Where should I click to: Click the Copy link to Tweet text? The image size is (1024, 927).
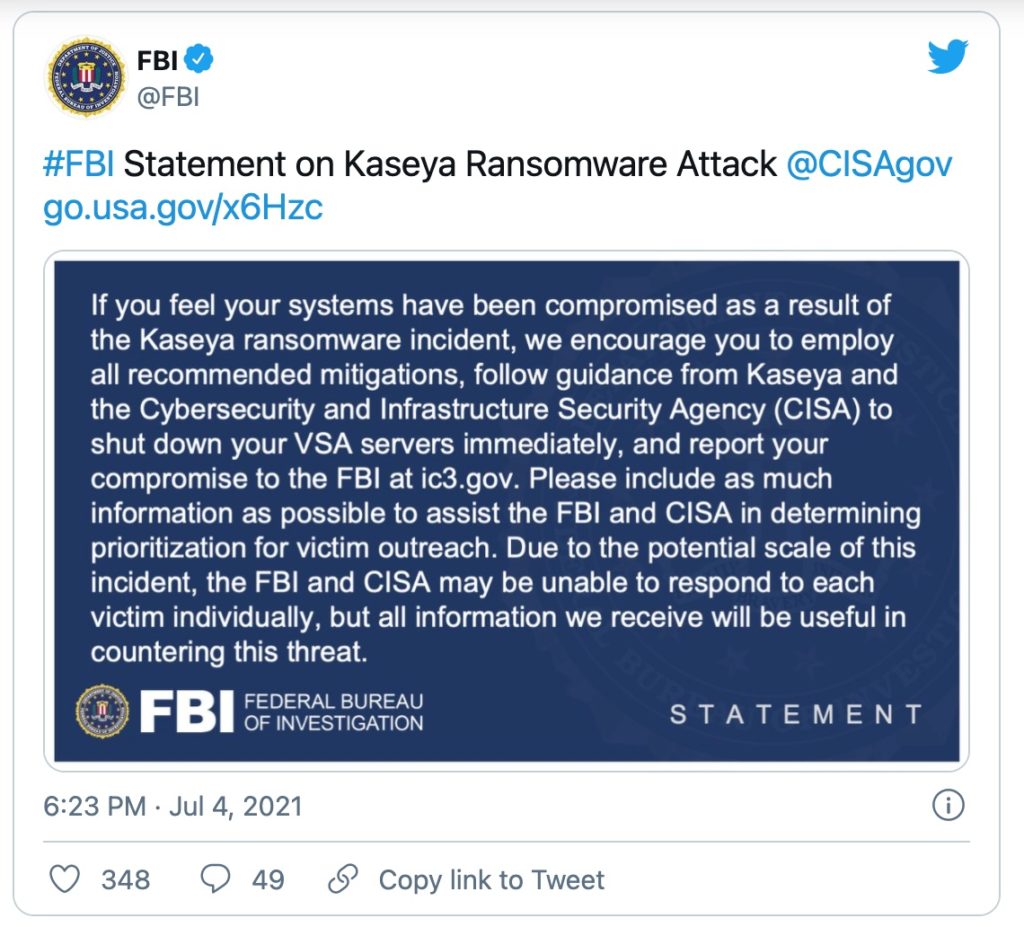coord(491,880)
